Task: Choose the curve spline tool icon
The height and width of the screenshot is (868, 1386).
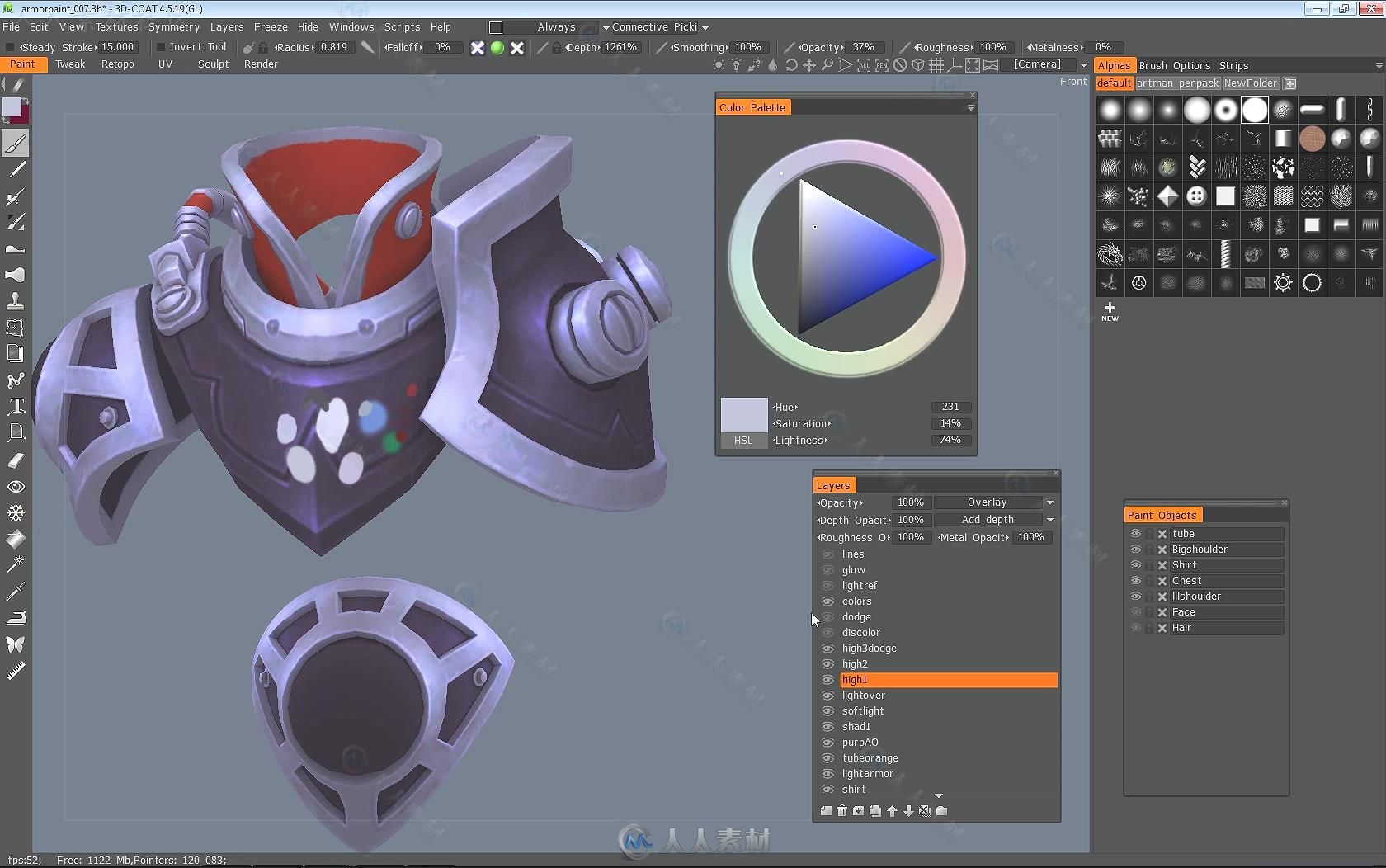Action: pyautogui.click(x=16, y=380)
